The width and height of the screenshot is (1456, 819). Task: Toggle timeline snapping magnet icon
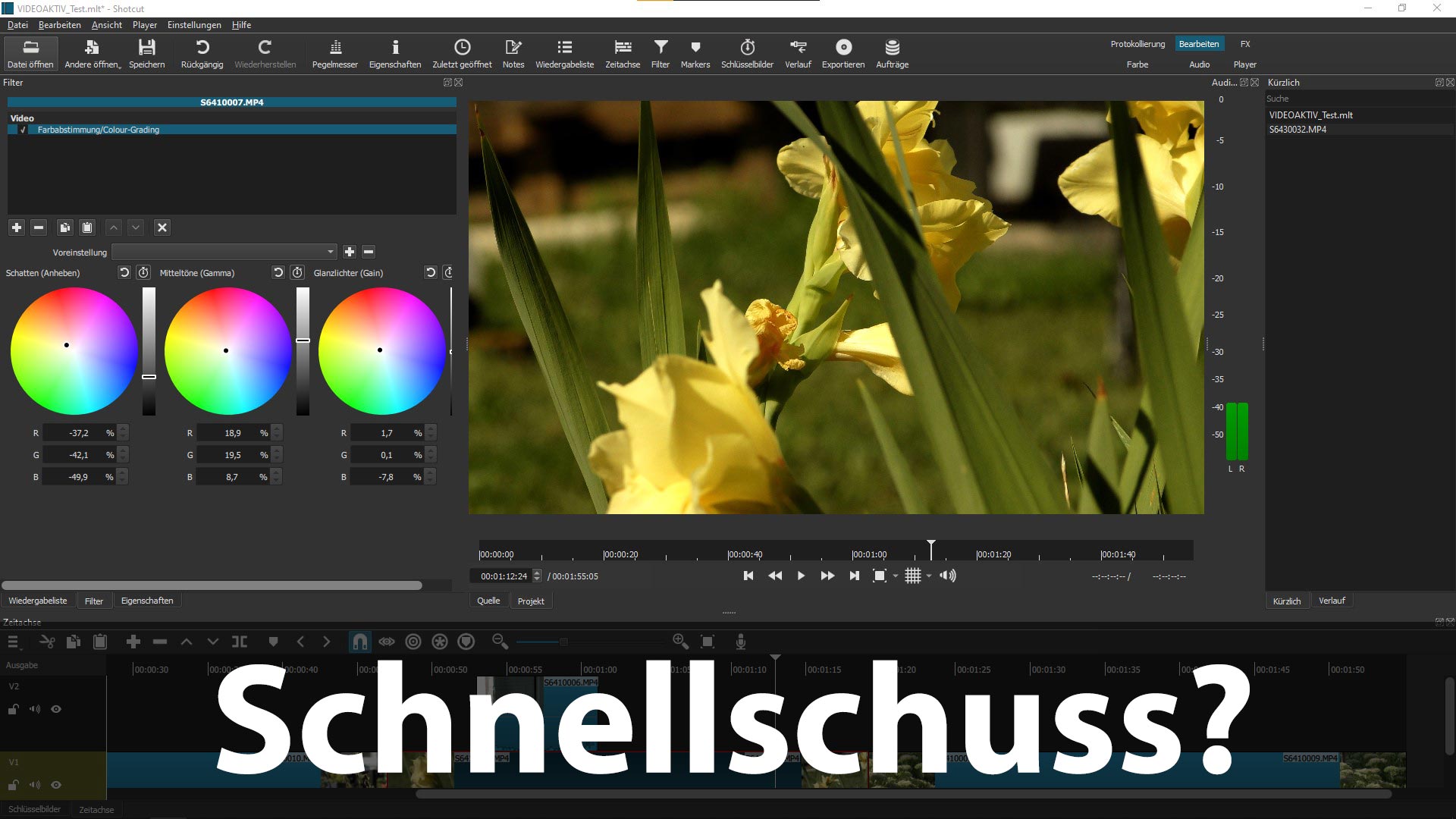click(359, 642)
